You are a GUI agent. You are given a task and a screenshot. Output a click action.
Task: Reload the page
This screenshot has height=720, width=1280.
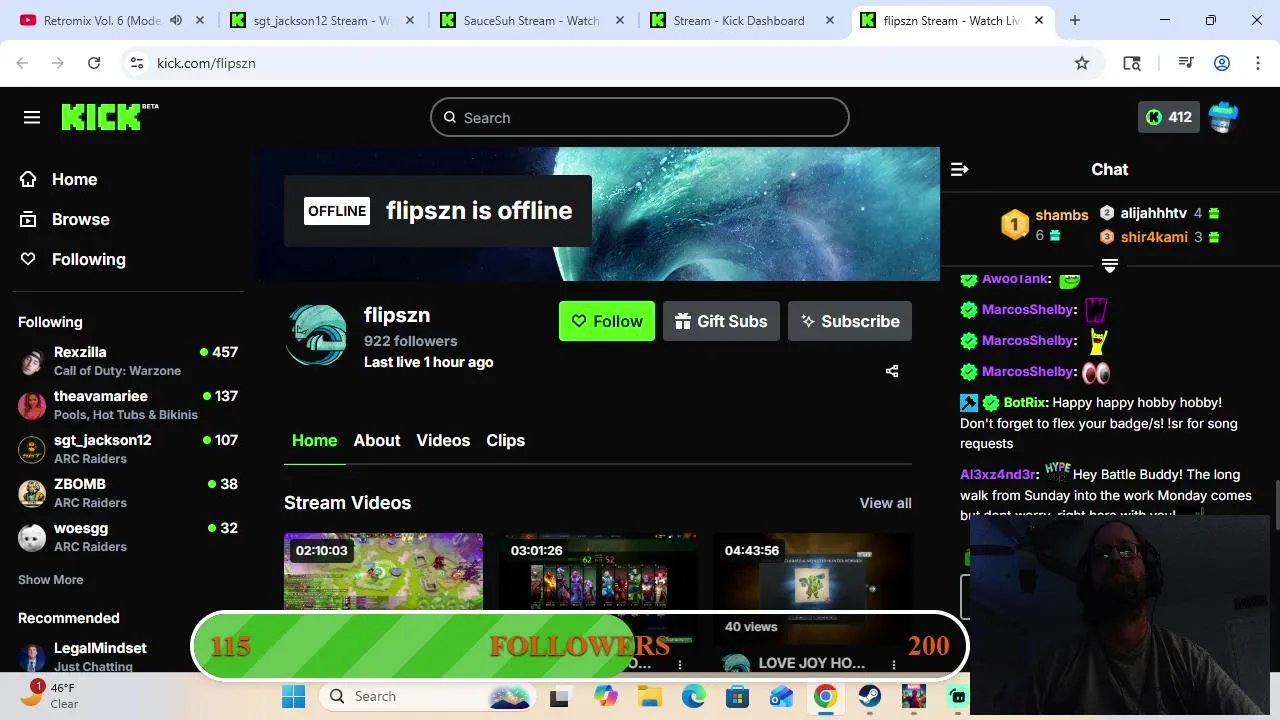94,63
